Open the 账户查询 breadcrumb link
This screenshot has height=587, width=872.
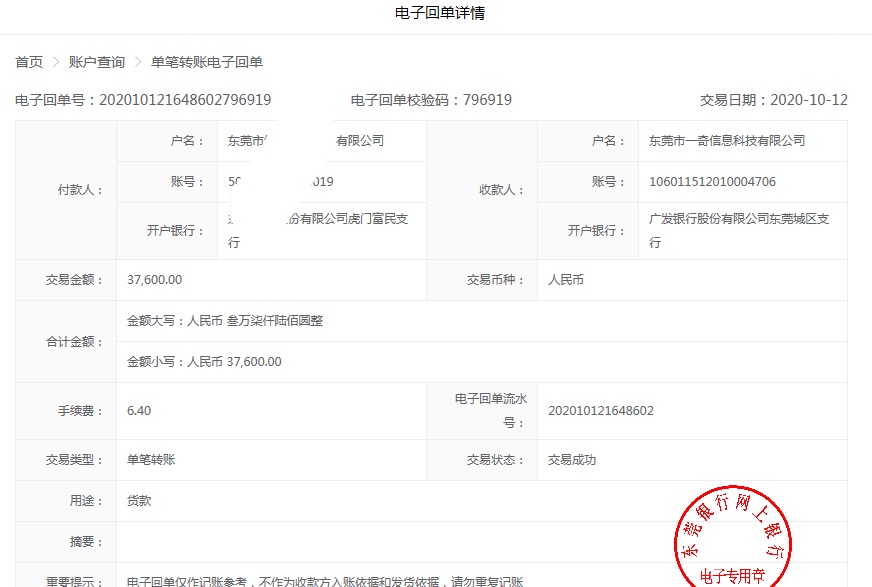pos(97,62)
